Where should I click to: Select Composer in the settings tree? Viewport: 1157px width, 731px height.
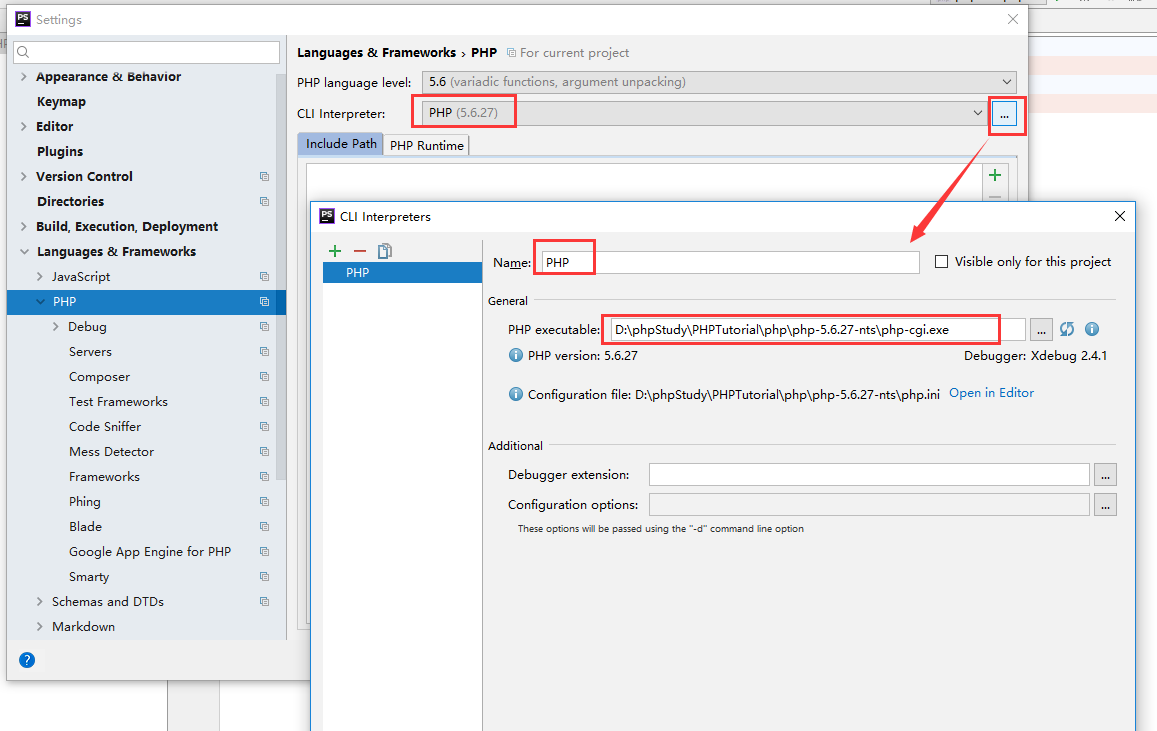(99, 377)
